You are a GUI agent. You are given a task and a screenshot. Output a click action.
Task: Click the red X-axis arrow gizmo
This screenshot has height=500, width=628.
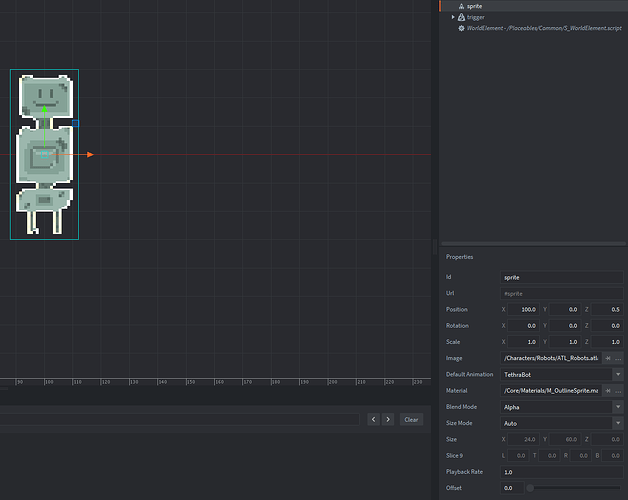pos(89,154)
